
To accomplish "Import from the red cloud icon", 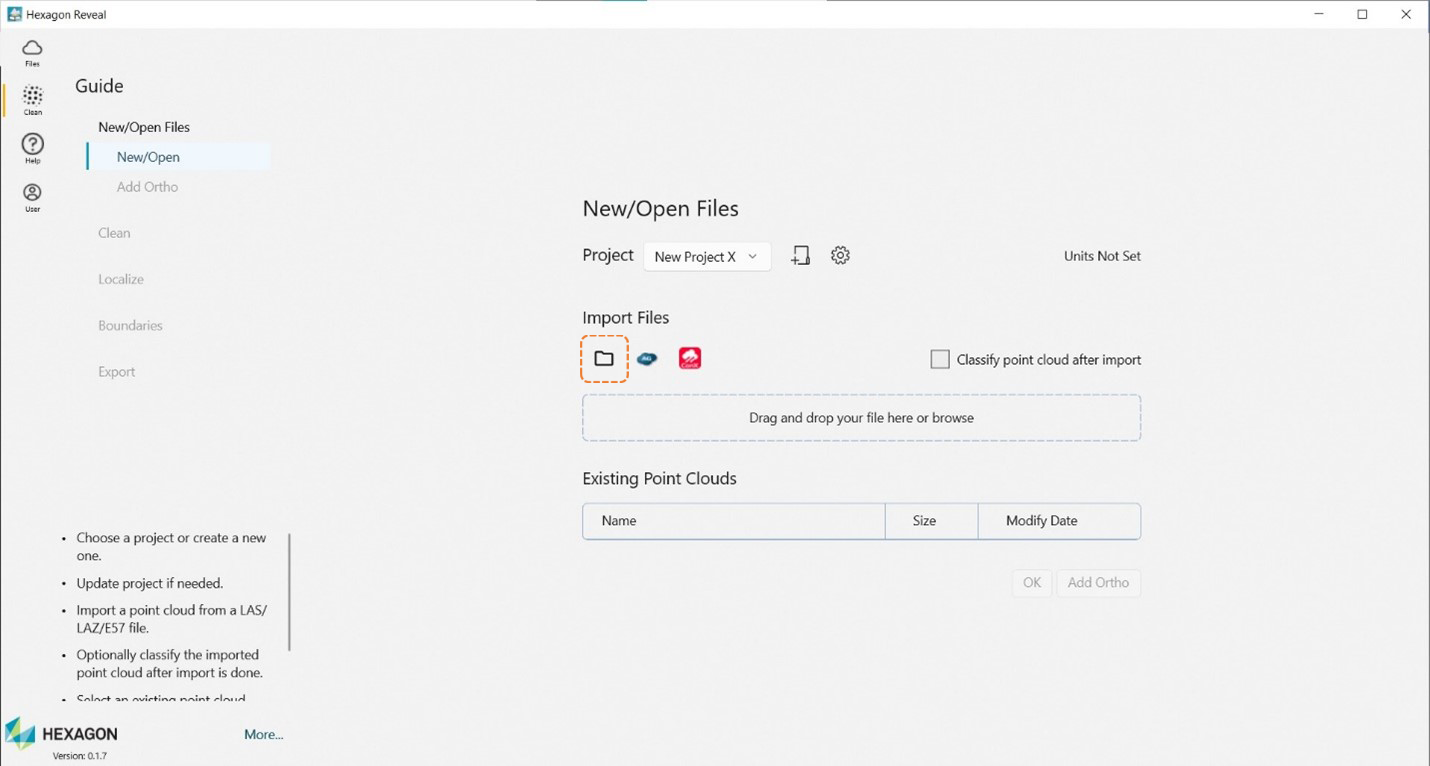I will click(690, 358).
